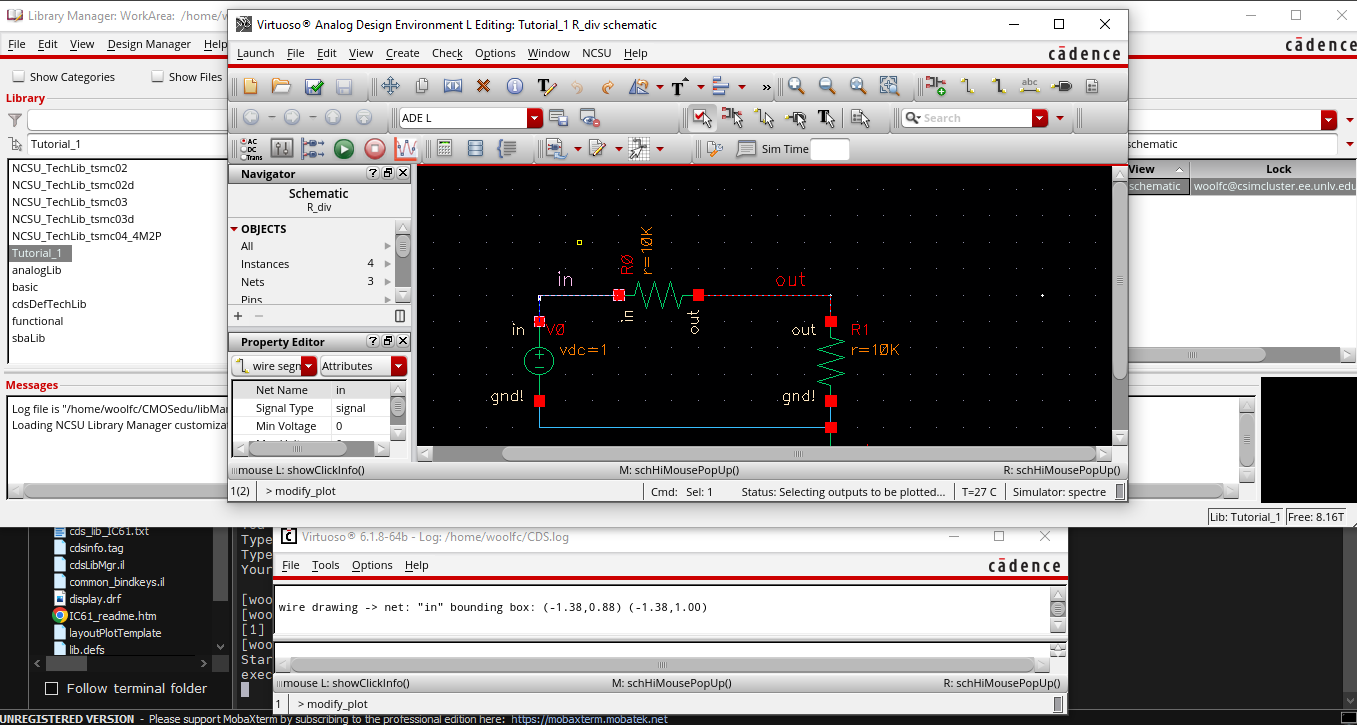Select the Trans analysis radio button

pos(242,157)
